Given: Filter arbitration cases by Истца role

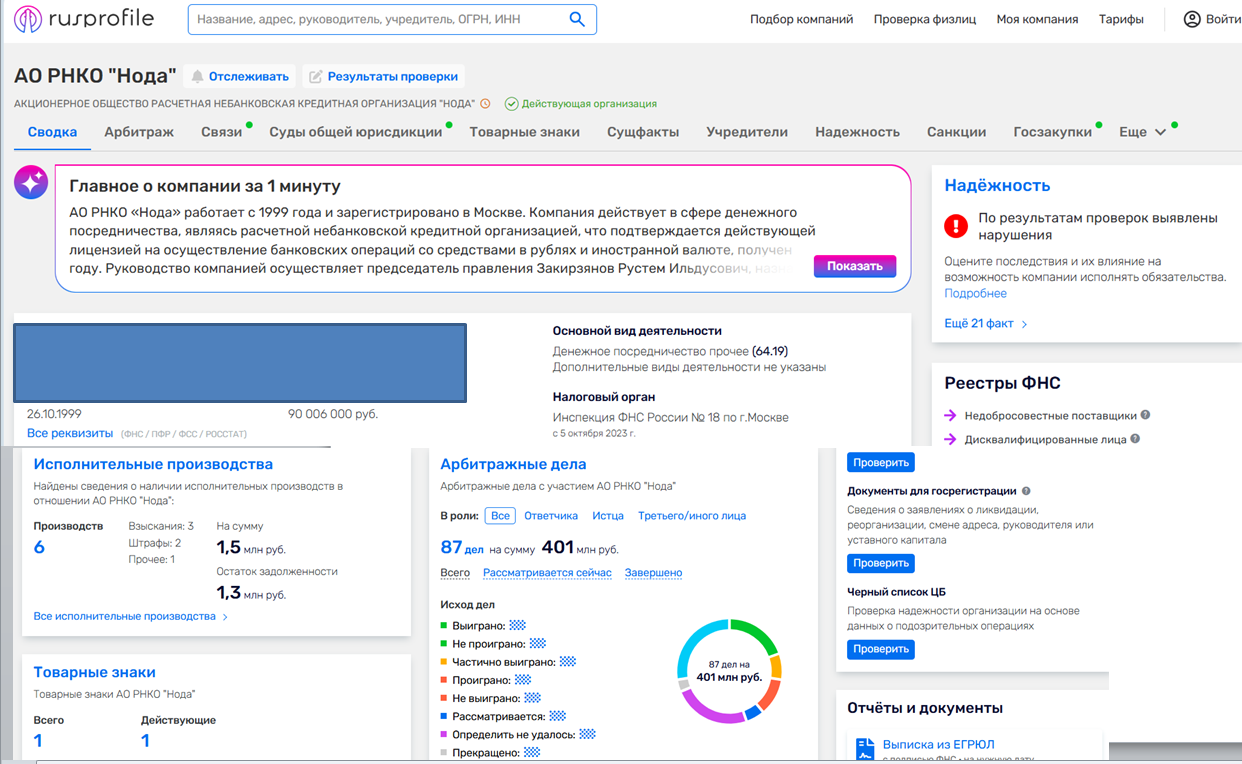Looking at the screenshot, I should pyautogui.click(x=608, y=516).
